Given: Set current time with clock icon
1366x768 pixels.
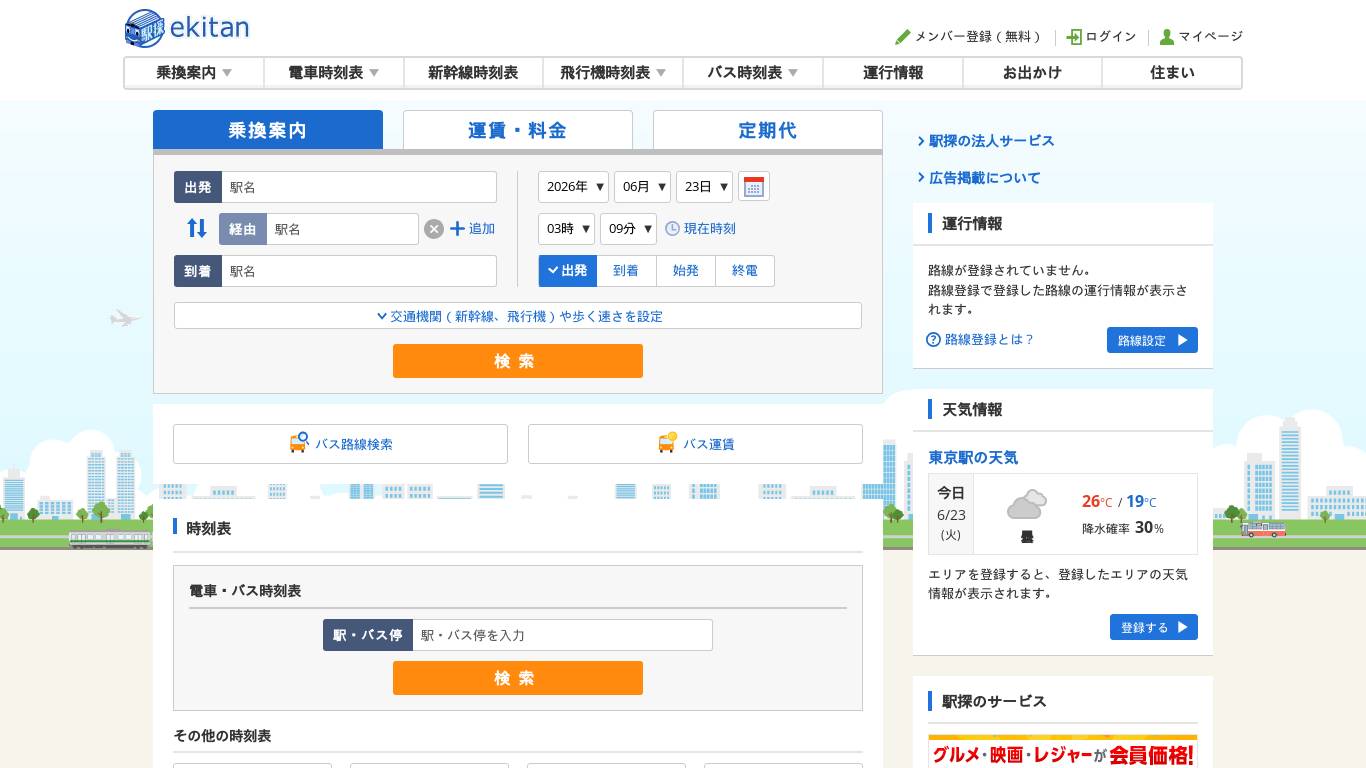Looking at the screenshot, I should (673, 229).
